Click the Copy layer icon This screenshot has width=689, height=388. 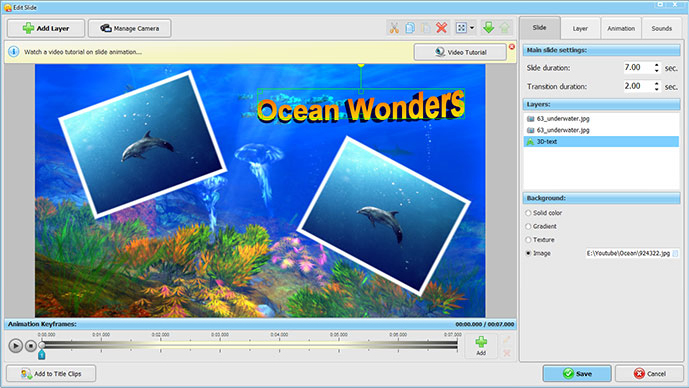click(x=410, y=28)
